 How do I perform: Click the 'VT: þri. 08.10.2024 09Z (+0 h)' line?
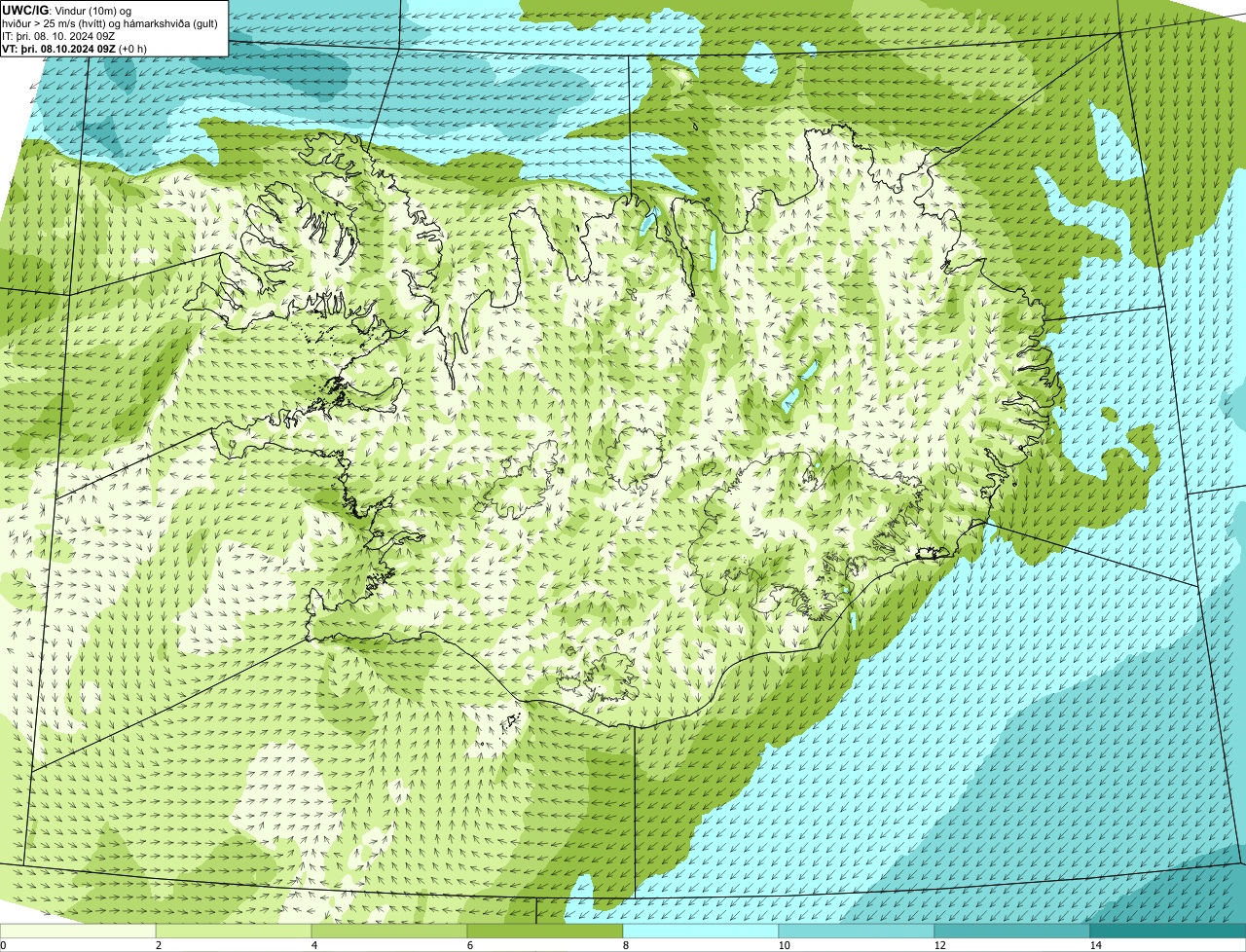point(75,49)
